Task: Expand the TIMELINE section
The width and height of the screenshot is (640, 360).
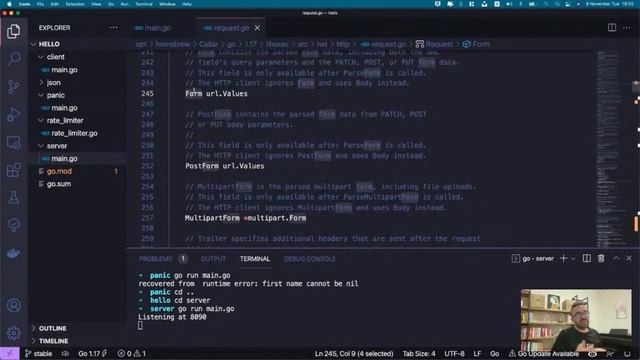Action: (x=53, y=341)
